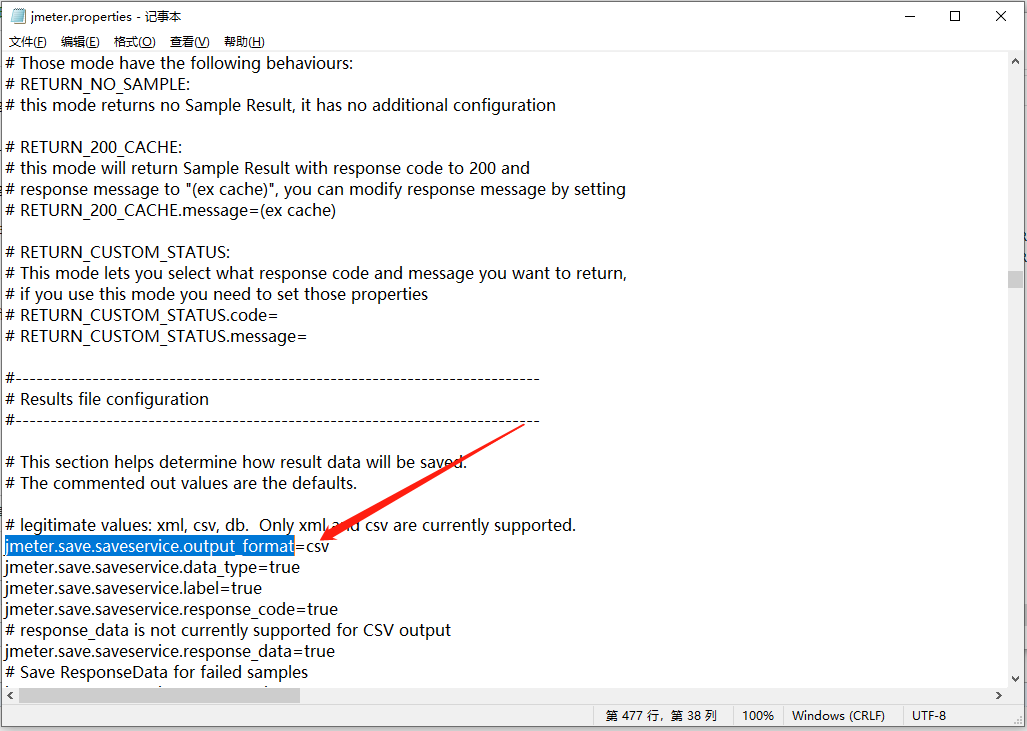Click the line jmeter.save.saveservice.response_data=true
The height and width of the screenshot is (731, 1027).
coord(170,651)
